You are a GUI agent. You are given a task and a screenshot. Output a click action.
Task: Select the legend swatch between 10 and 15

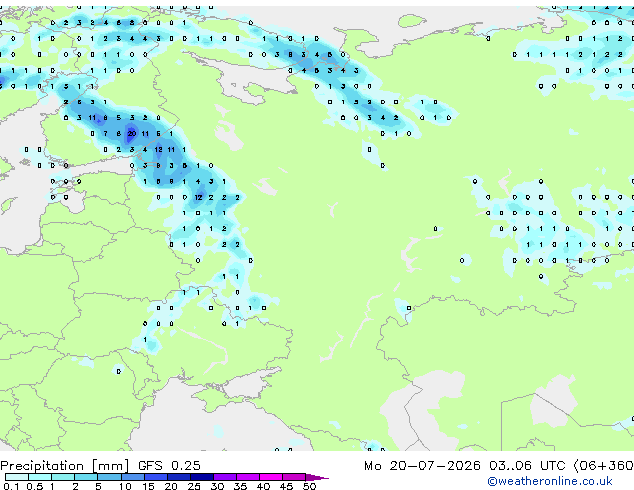click(x=133, y=477)
